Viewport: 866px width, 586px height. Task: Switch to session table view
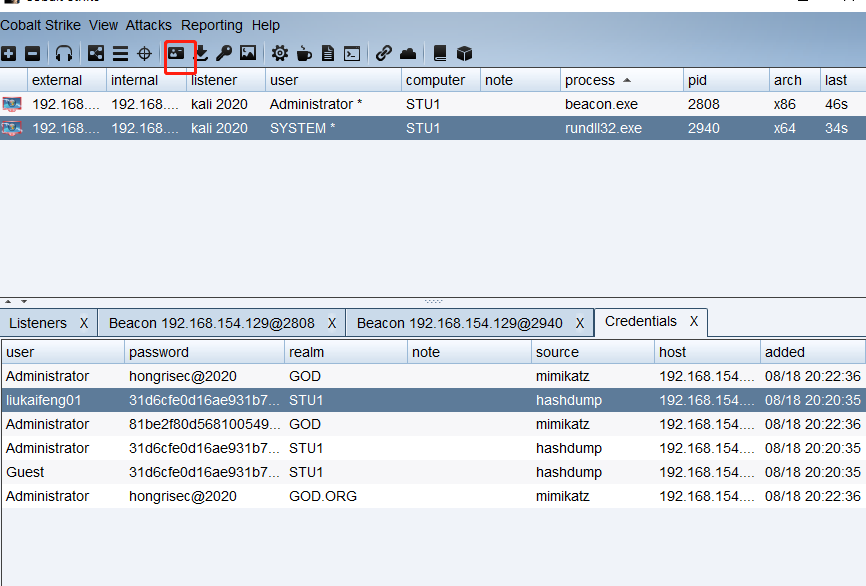tap(120, 54)
